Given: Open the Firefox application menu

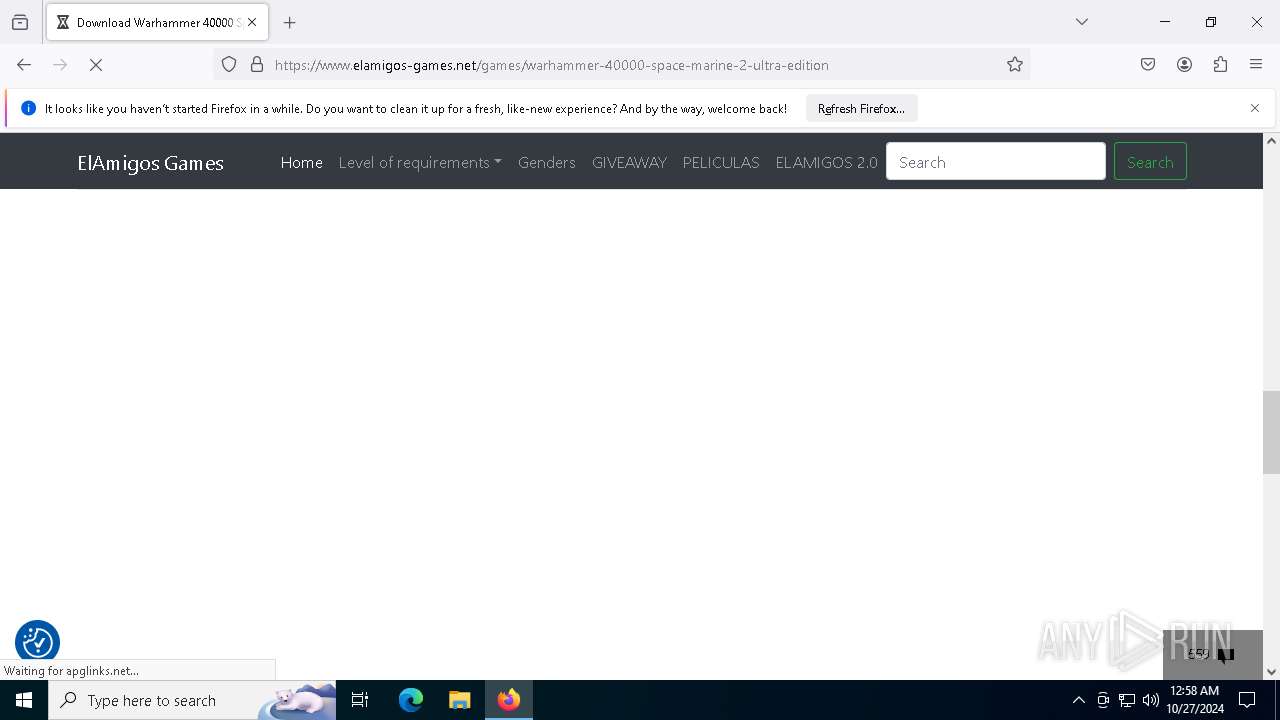Looking at the screenshot, I should (1256, 64).
